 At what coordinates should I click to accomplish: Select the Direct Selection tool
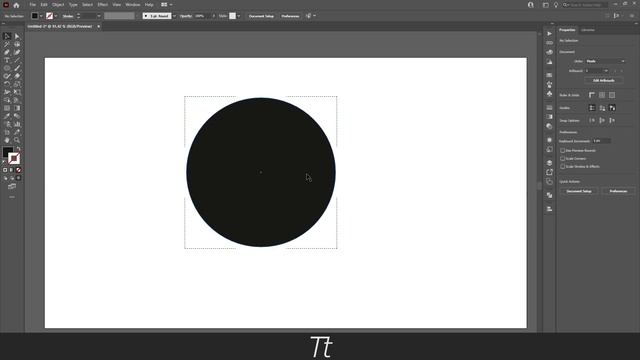click(17, 36)
